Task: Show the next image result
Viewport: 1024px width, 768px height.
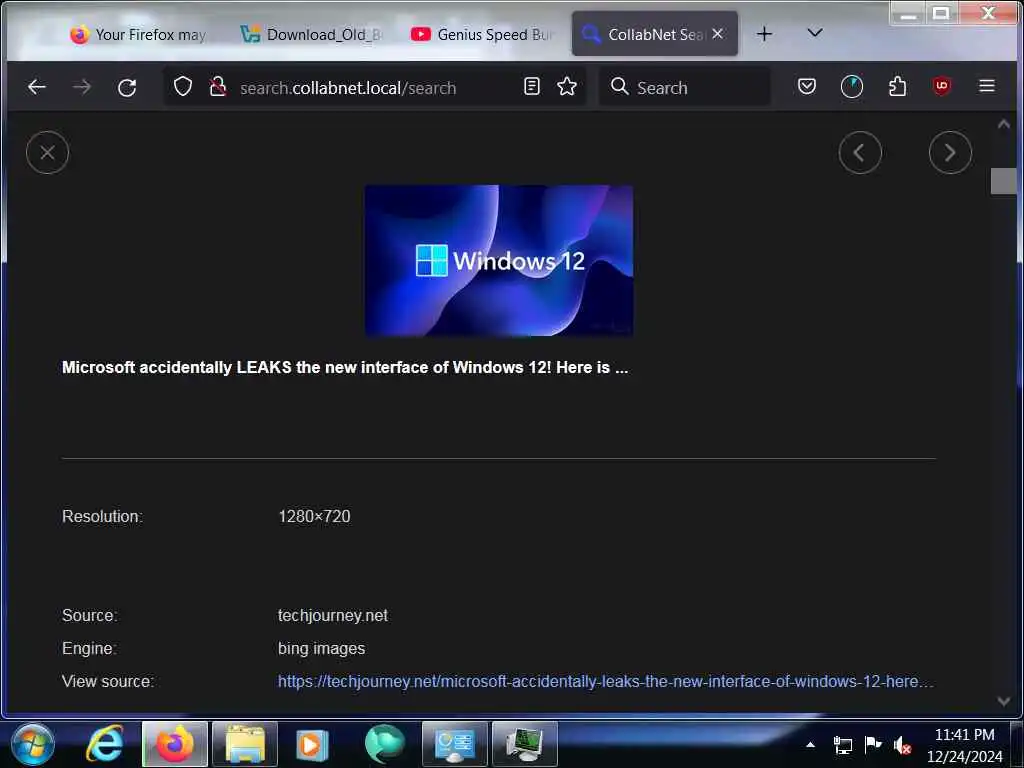Action: 950,153
